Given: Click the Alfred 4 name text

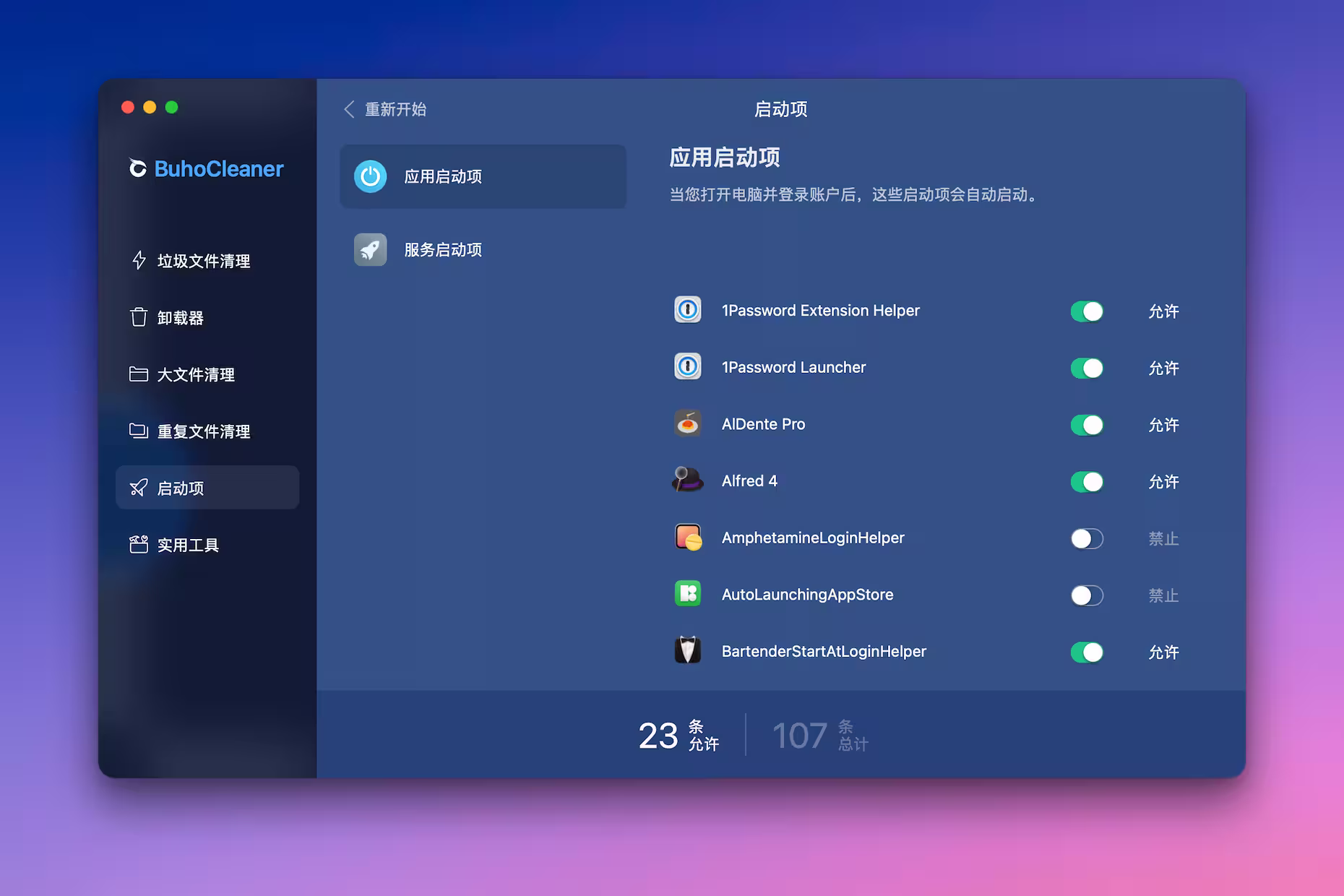Looking at the screenshot, I should point(749,481).
